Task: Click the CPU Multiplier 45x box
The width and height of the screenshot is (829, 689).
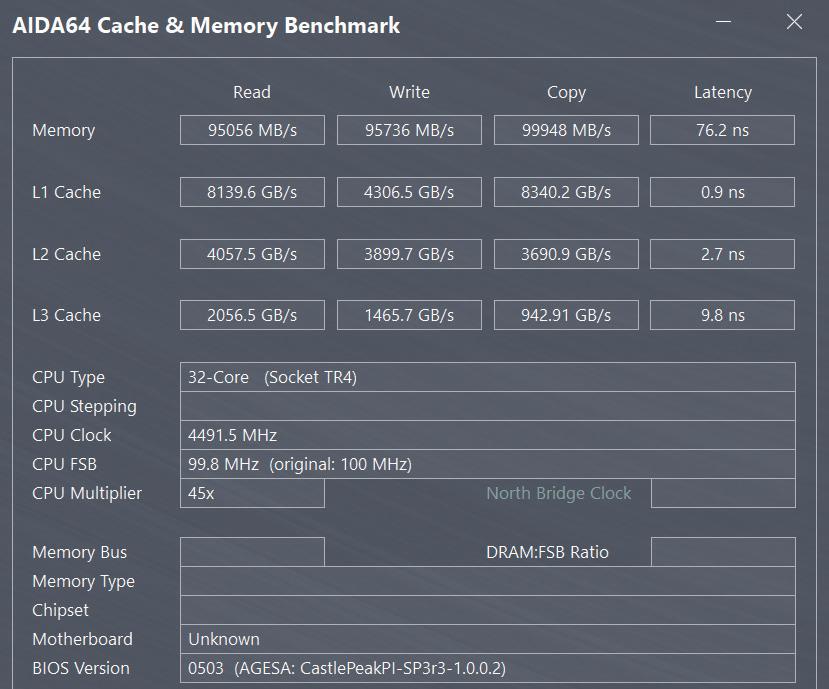Action: click(x=252, y=493)
